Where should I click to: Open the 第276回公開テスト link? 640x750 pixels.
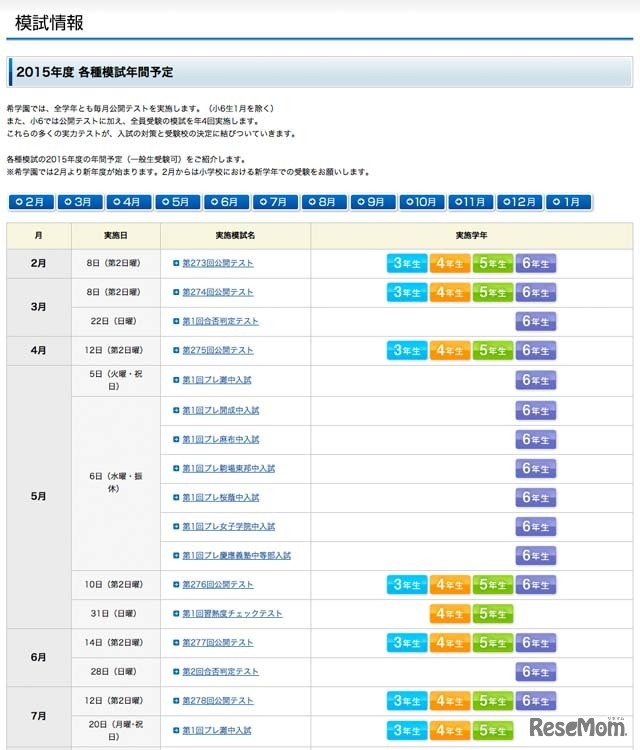218,585
